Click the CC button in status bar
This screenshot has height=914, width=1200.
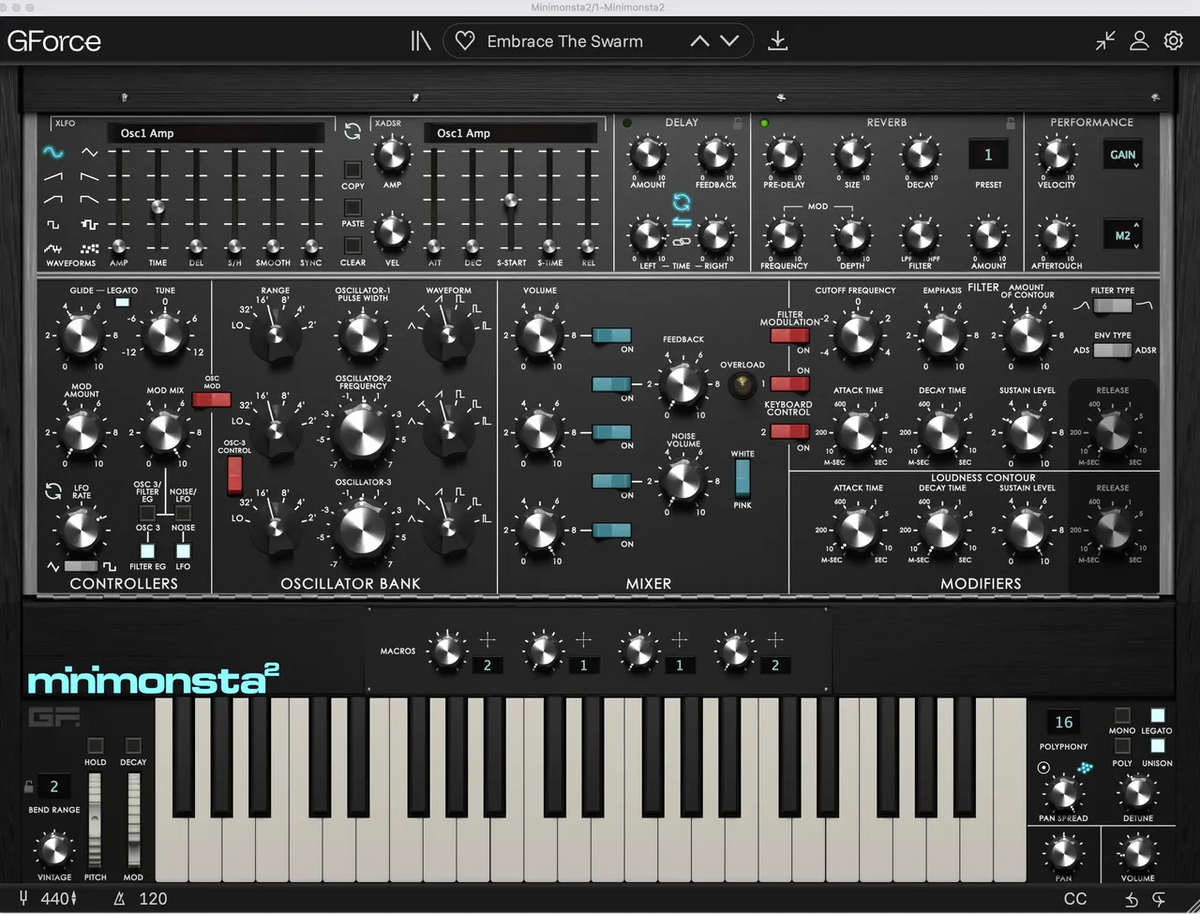[1075, 898]
